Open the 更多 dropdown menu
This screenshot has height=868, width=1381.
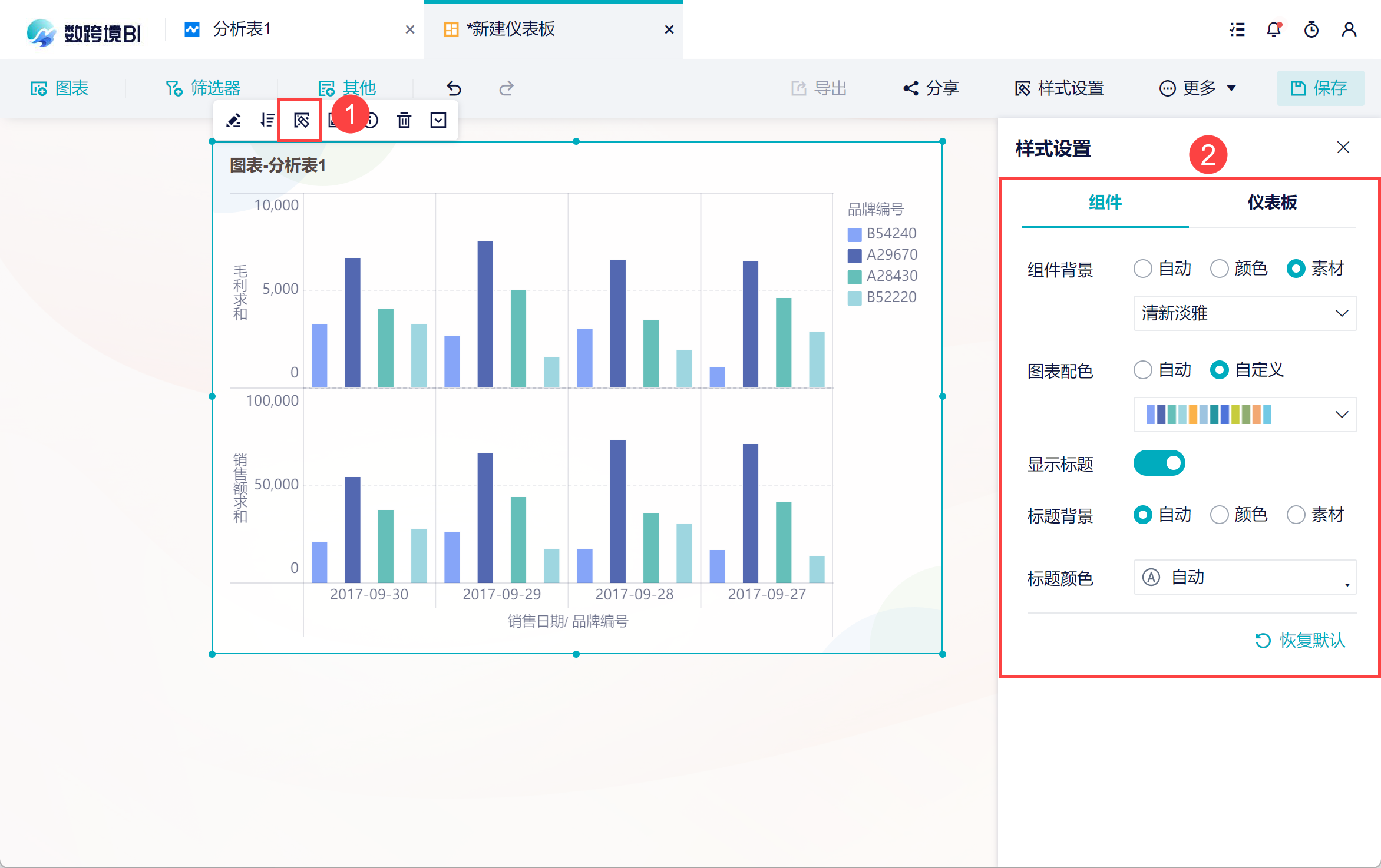(x=1197, y=88)
